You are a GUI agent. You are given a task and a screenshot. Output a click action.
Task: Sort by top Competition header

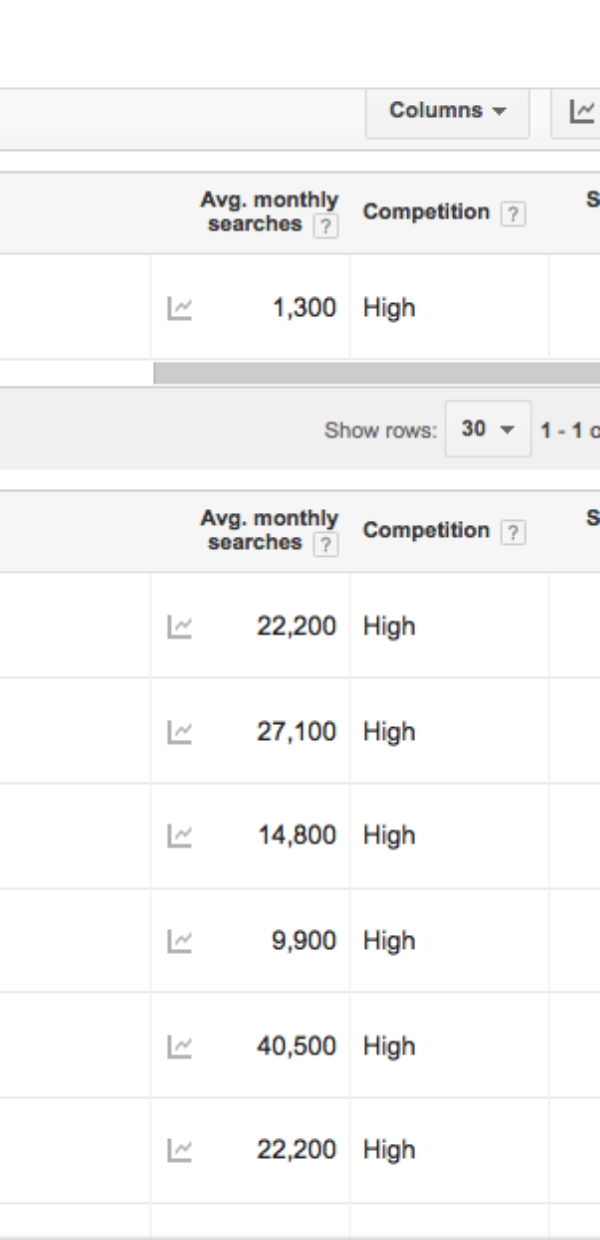tap(426, 212)
